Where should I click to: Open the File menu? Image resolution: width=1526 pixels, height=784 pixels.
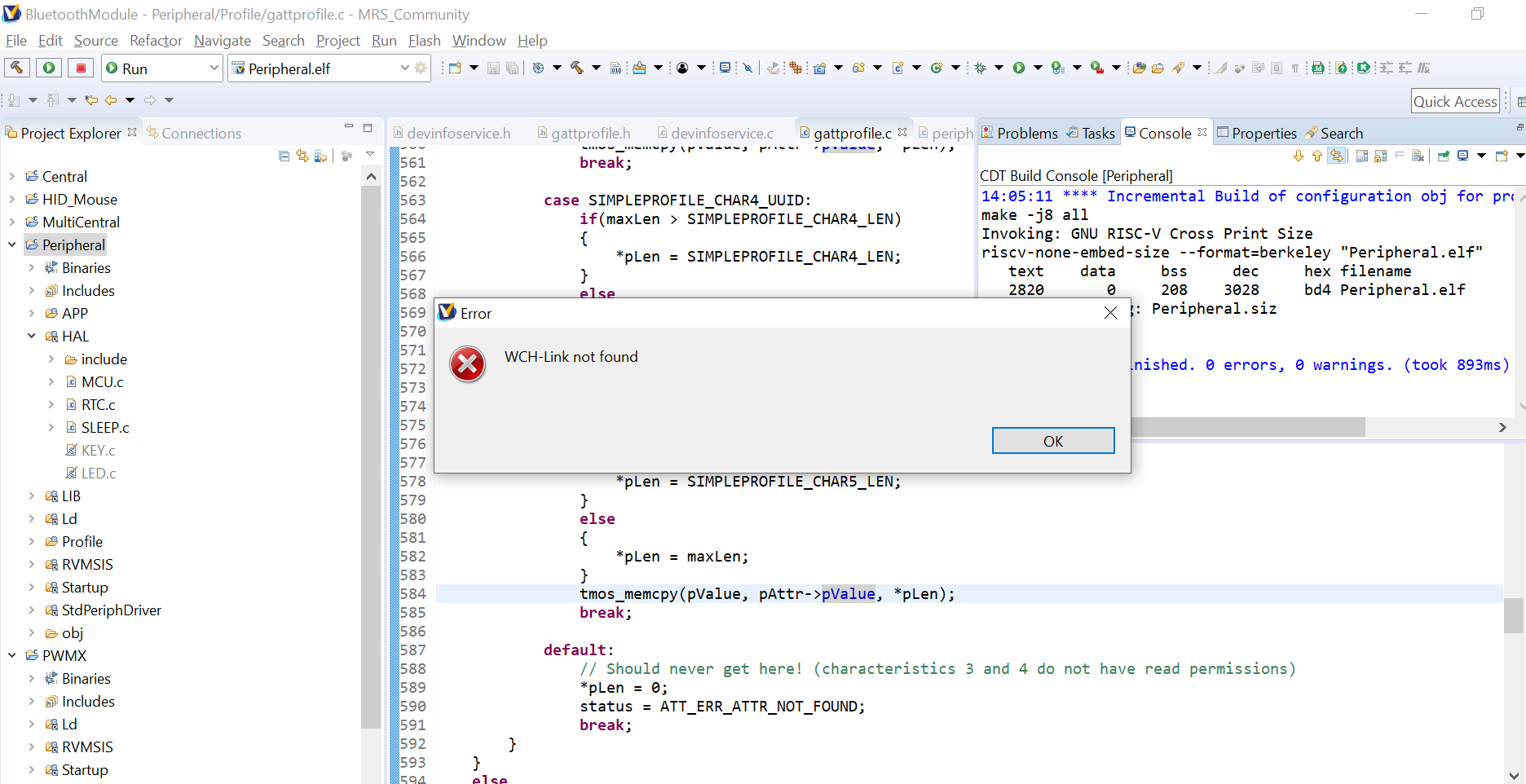(x=16, y=41)
